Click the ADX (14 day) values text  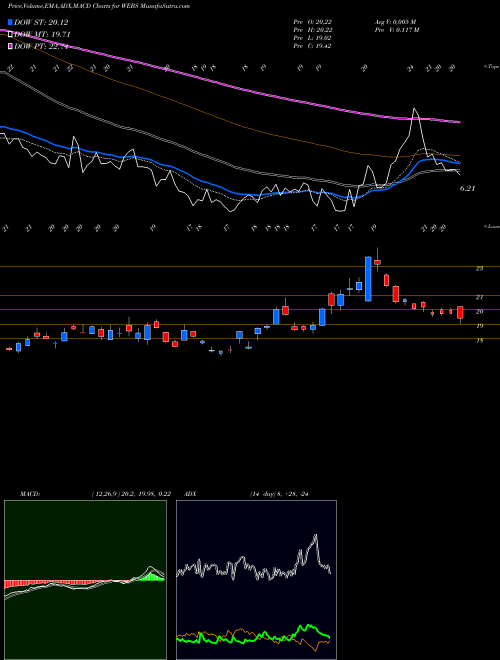pos(279,494)
